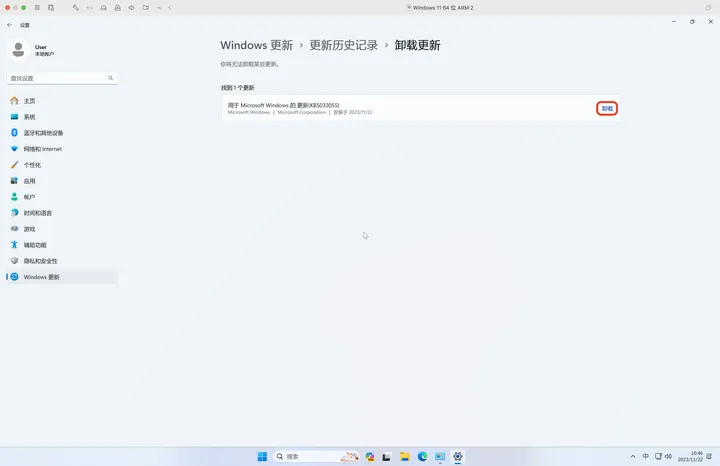Click the VM toolbar sound icon
Viewport: 720px width, 466px height.
click(131, 7)
